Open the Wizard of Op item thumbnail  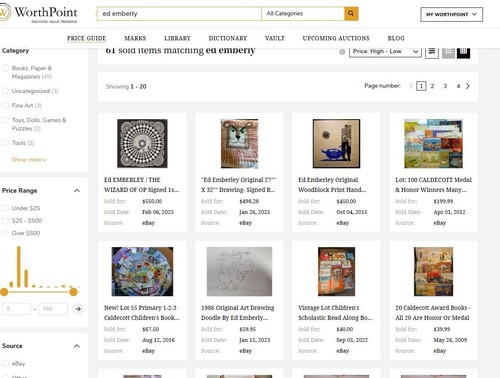[x=142, y=144]
